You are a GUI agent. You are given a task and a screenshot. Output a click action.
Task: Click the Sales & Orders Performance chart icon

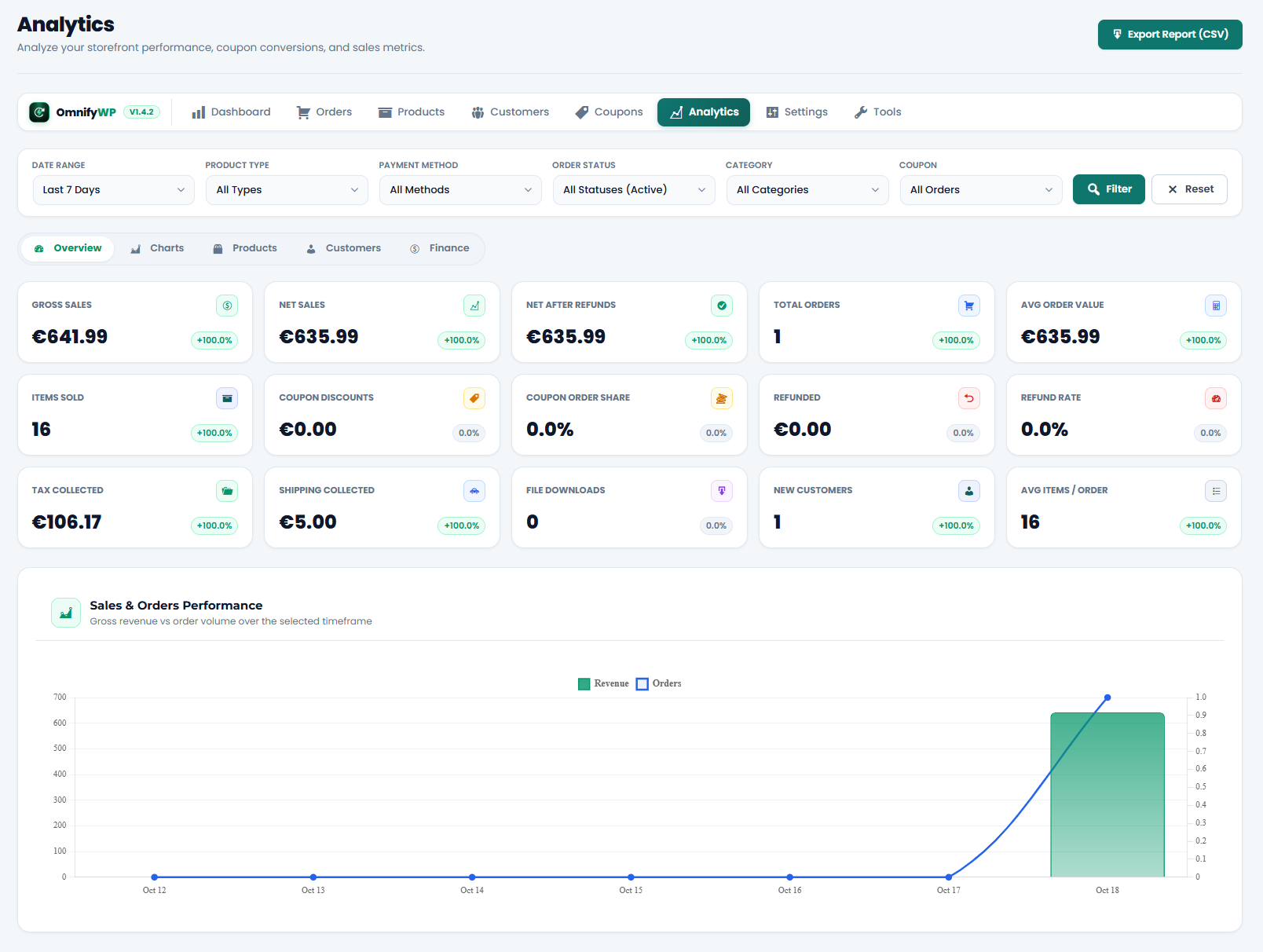(66, 613)
